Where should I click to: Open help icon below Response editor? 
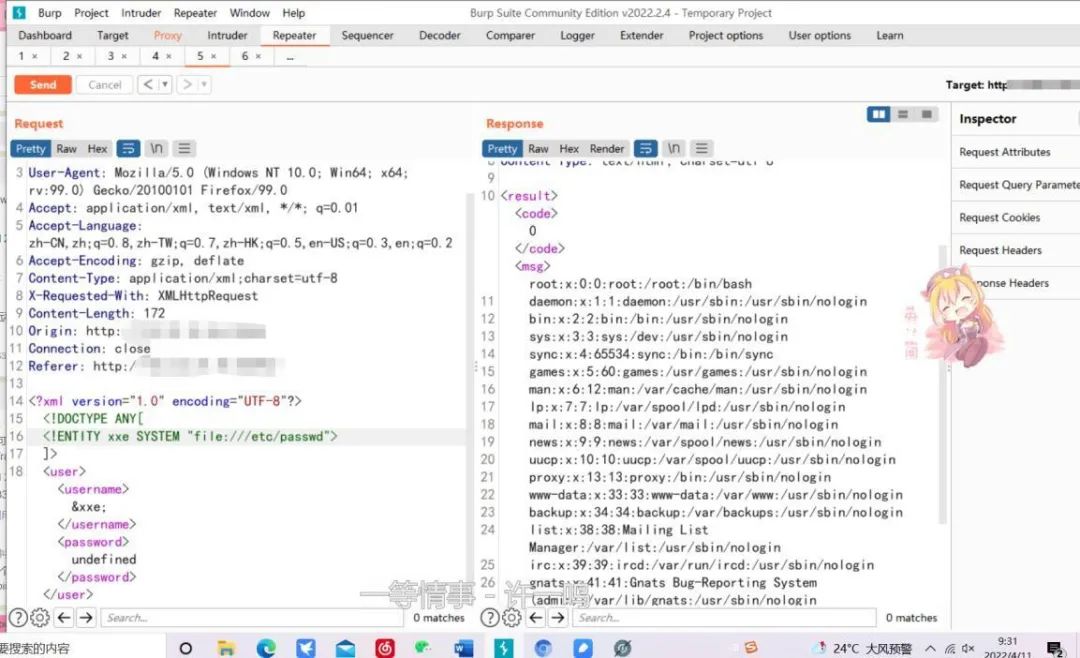click(x=490, y=617)
